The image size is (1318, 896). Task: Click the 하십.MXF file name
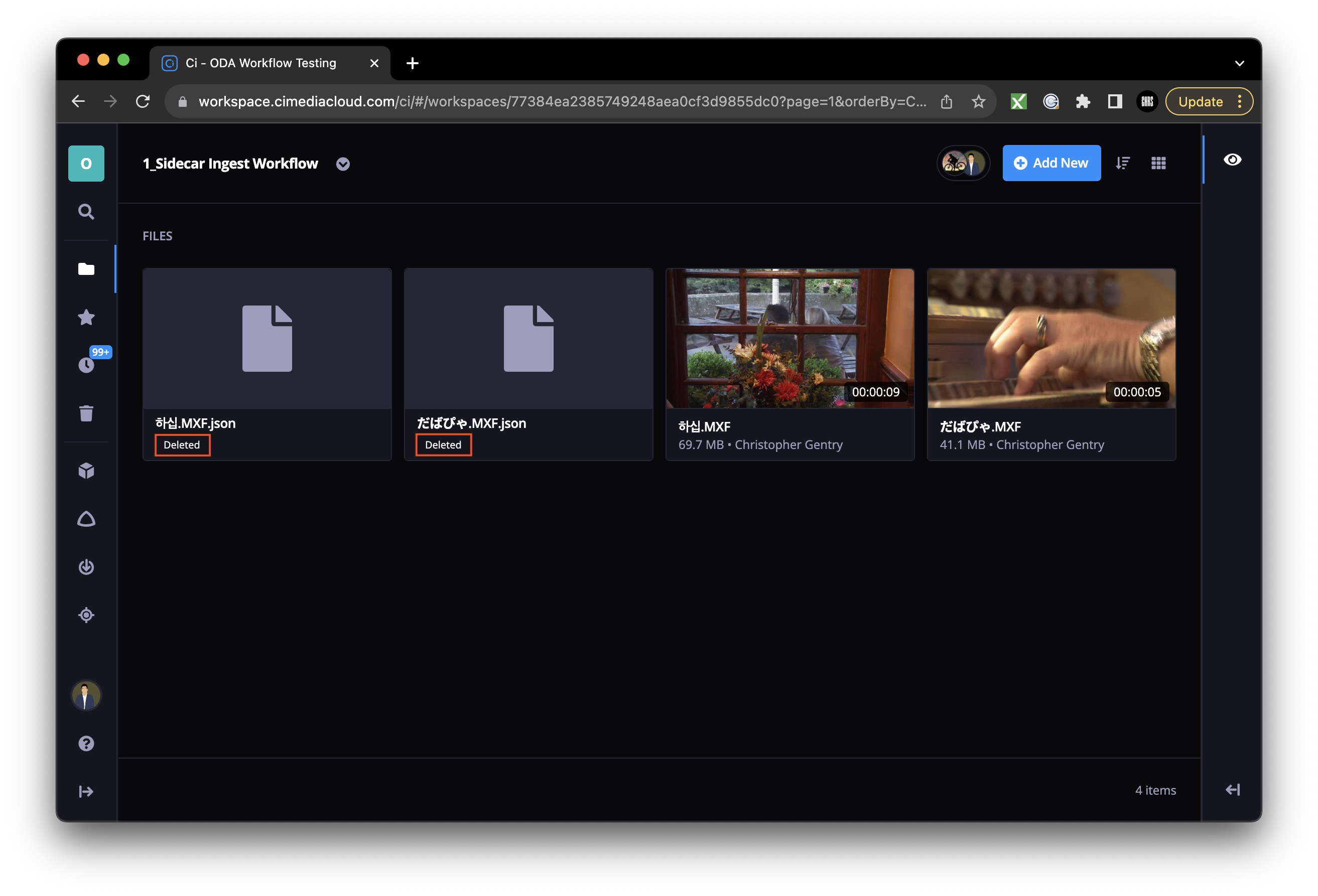pyautogui.click(x=704, y=427)
